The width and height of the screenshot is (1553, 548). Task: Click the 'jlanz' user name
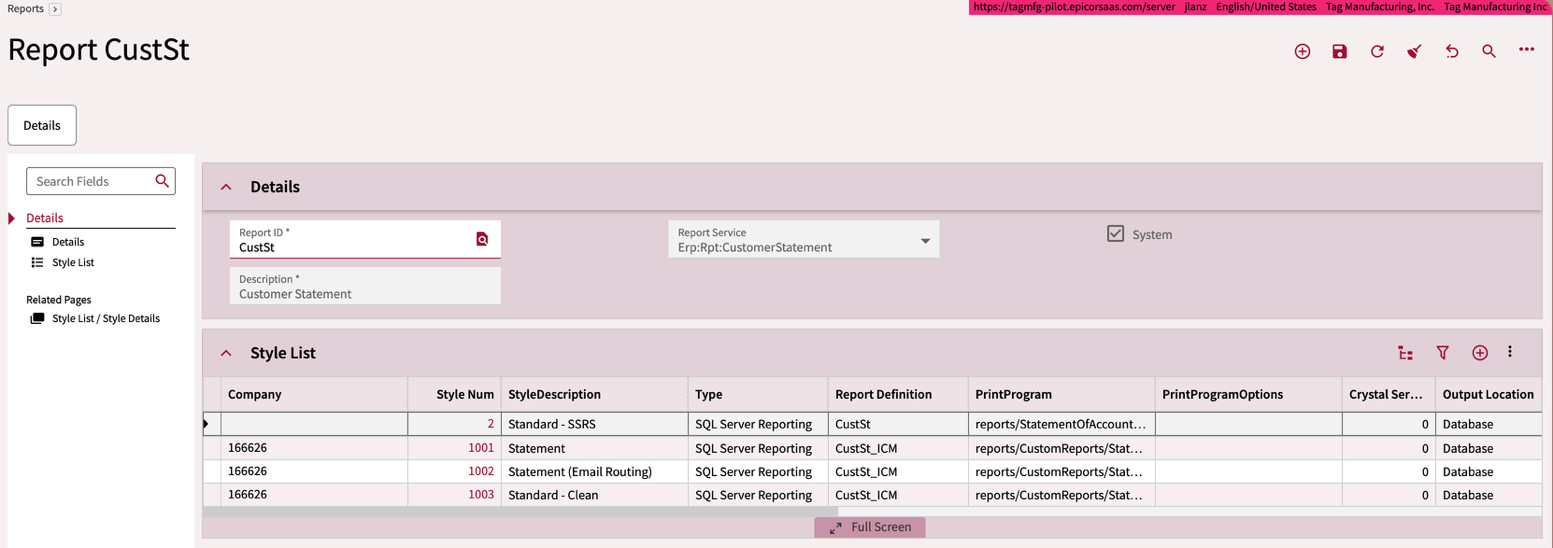coord(1196,6)
